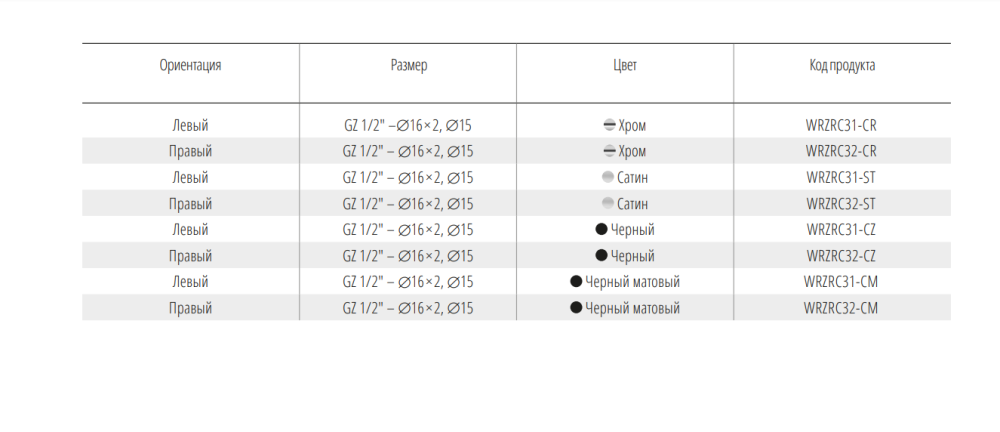The height and width of the screenshot is (432, 1000).
Task: Click the Черный матовый label in the WRZRC31-CM row
Action: click(632, 282)
